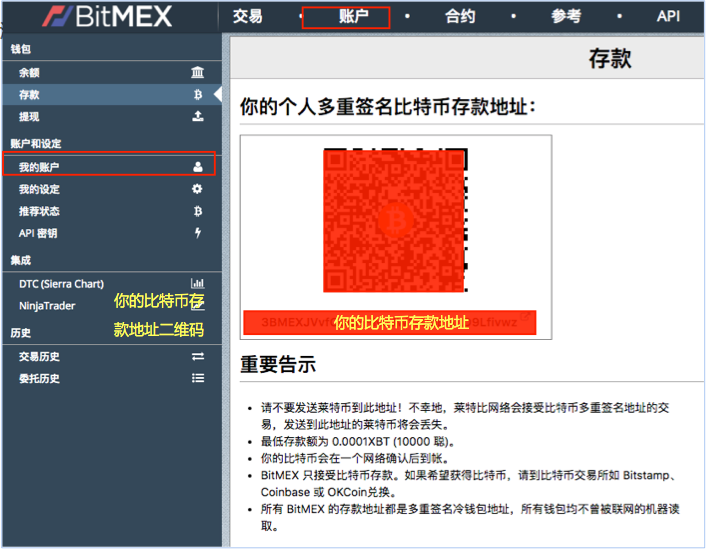
Task: Click the bank icon beside 余额
Action: pos(197,72)
